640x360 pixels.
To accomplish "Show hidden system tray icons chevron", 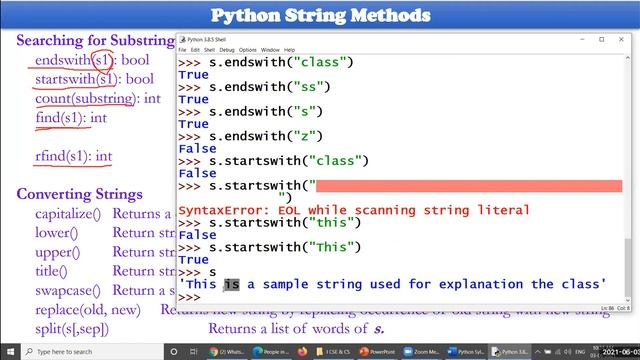I will click(538, 352).
